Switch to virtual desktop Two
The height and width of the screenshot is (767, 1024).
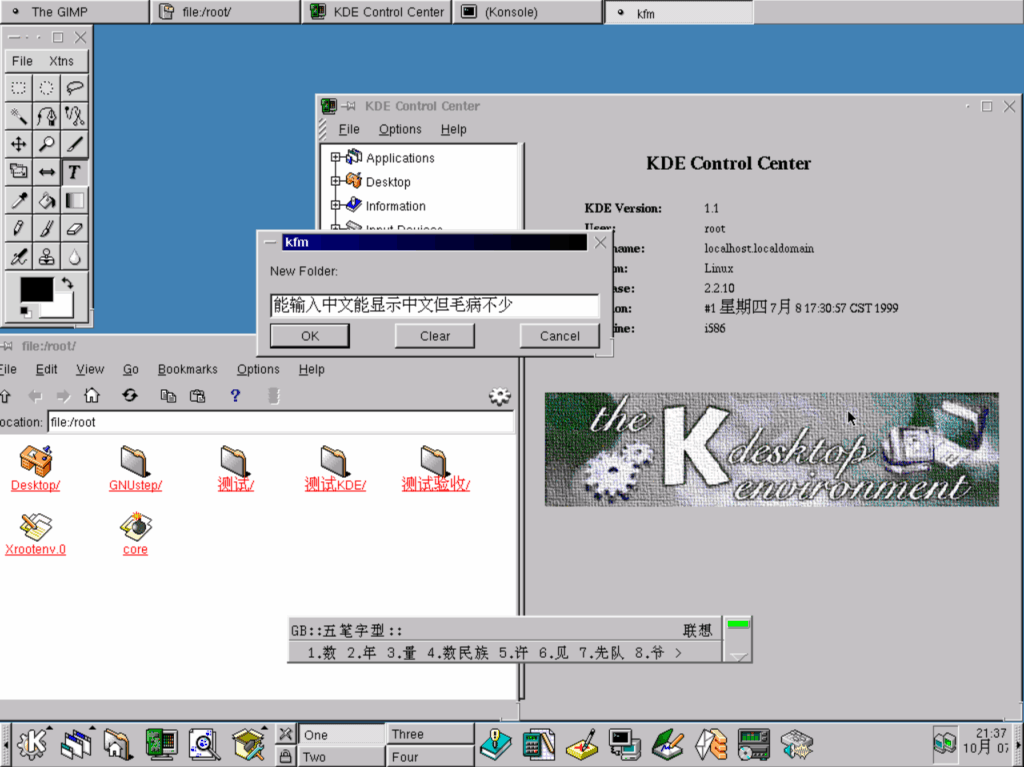pos(342,757)
